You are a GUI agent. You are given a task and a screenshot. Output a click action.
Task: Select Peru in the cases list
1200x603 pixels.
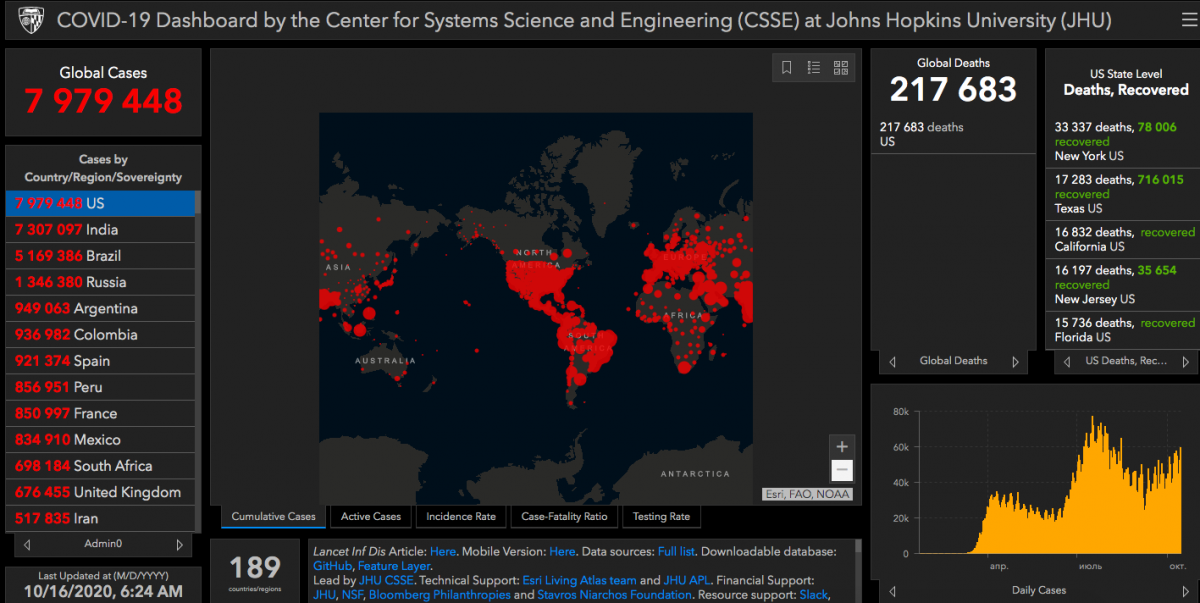pyautogui.click(x=100, y=387)
